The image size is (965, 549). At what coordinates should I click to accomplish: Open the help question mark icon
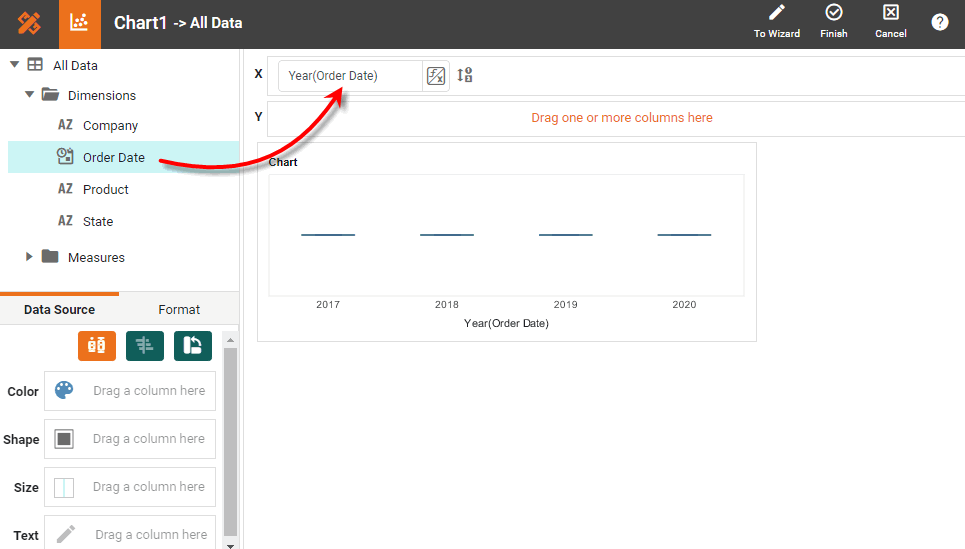pyautogui.click(x=939, y=22)
